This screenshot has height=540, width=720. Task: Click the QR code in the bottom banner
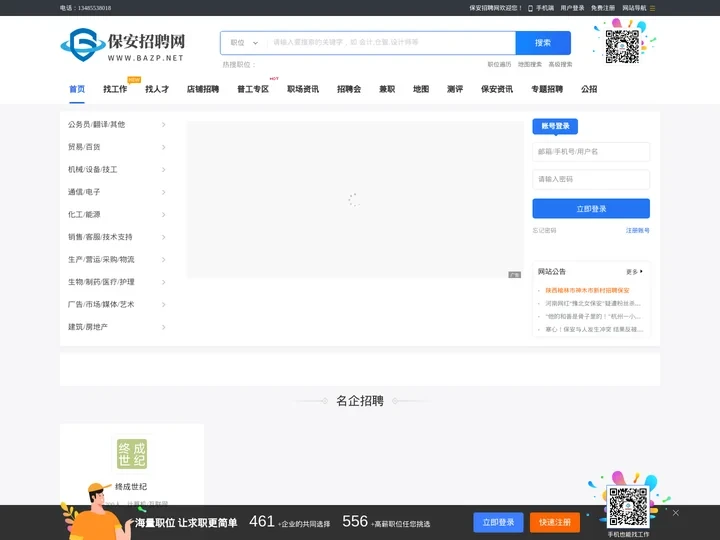click(x=628, y=506)
